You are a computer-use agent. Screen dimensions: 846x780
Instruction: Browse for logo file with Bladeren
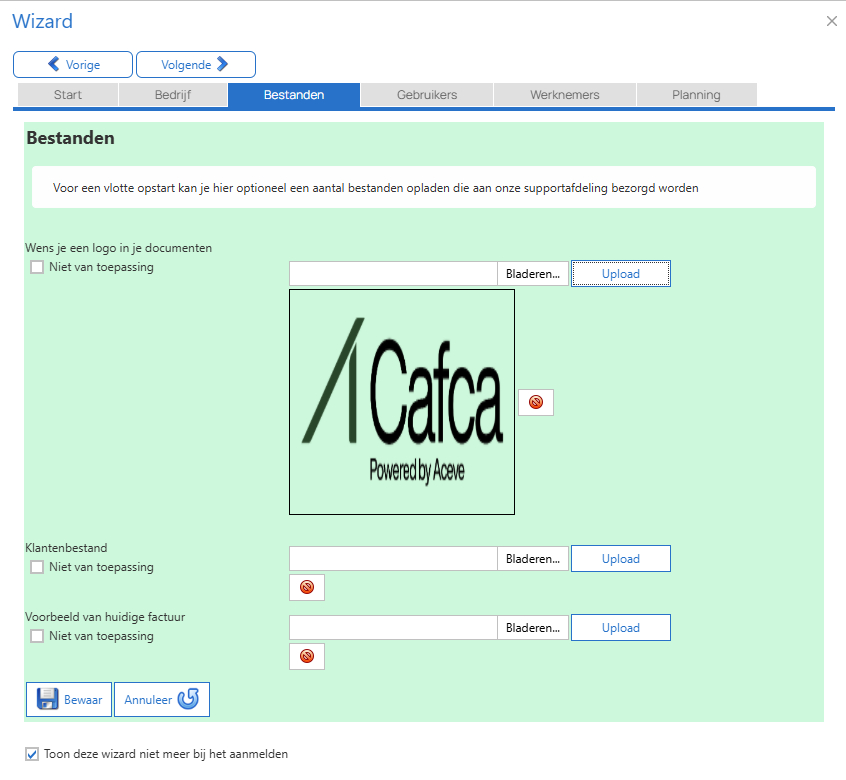click(x=533, y=273)
